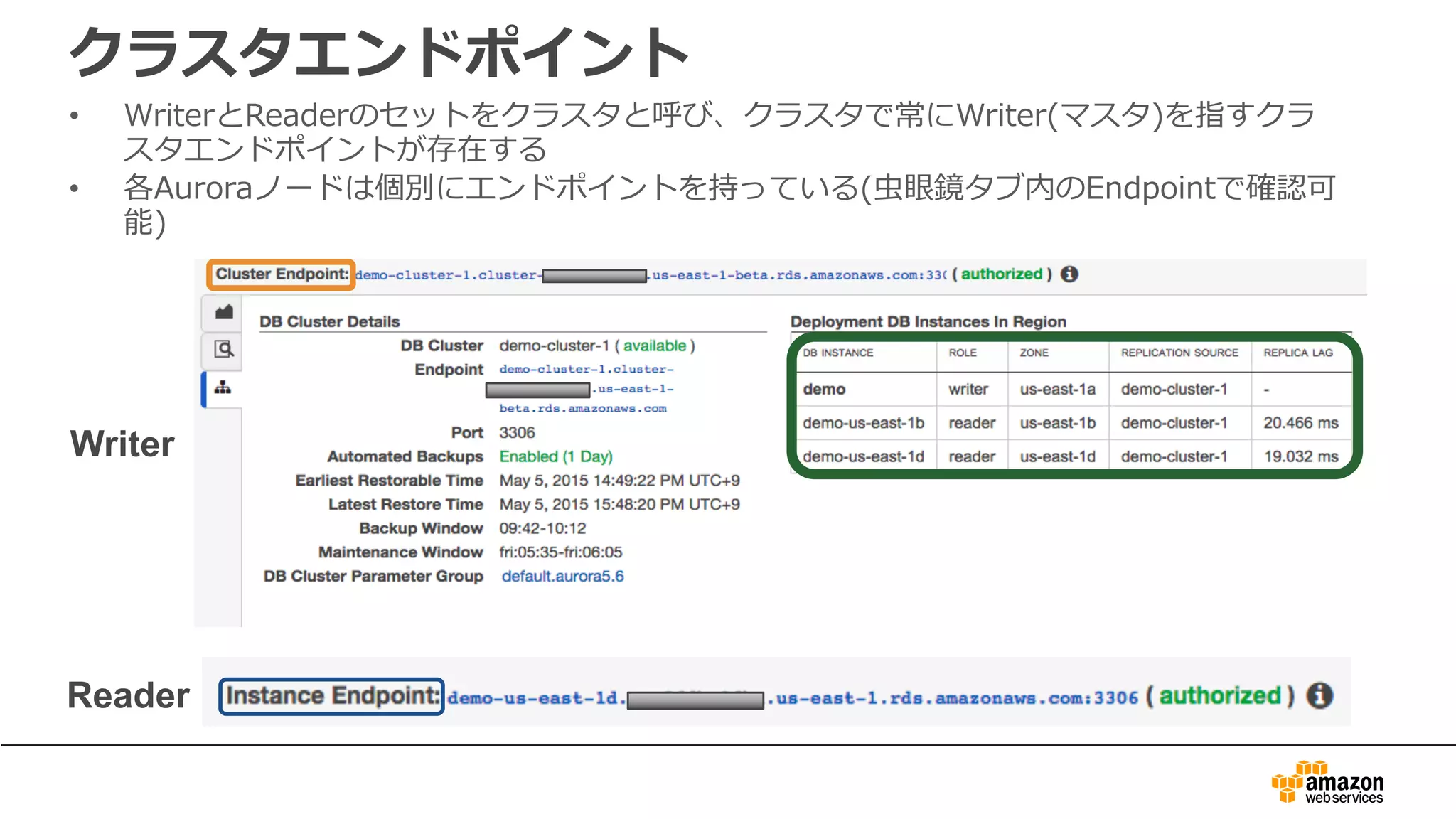Click the DB INSTANCE column header

837,353
